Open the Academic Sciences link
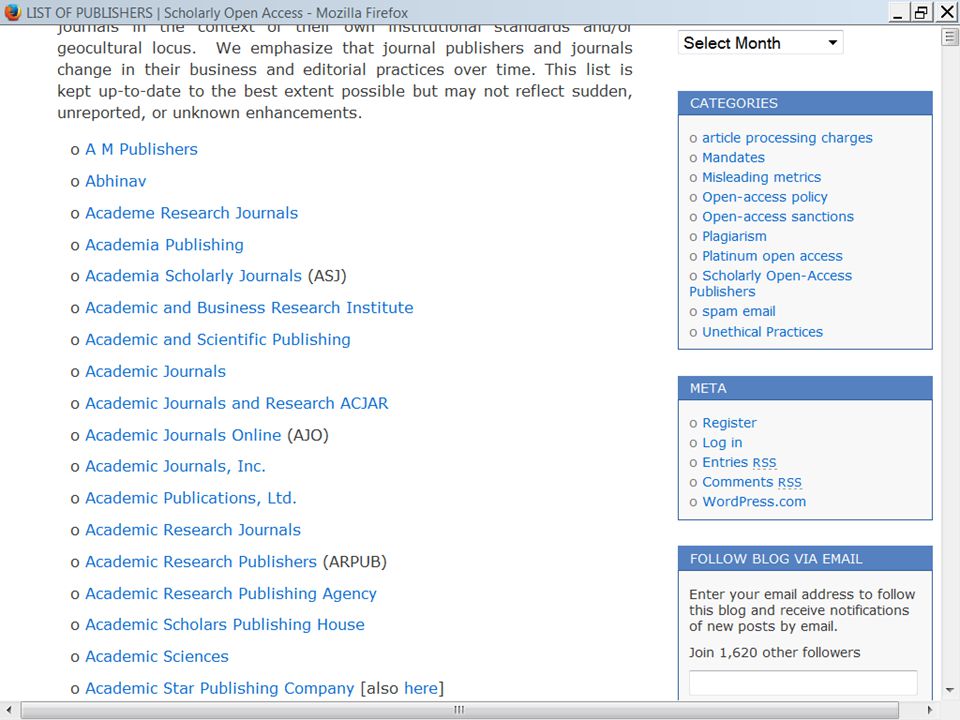 click(157, 656)
